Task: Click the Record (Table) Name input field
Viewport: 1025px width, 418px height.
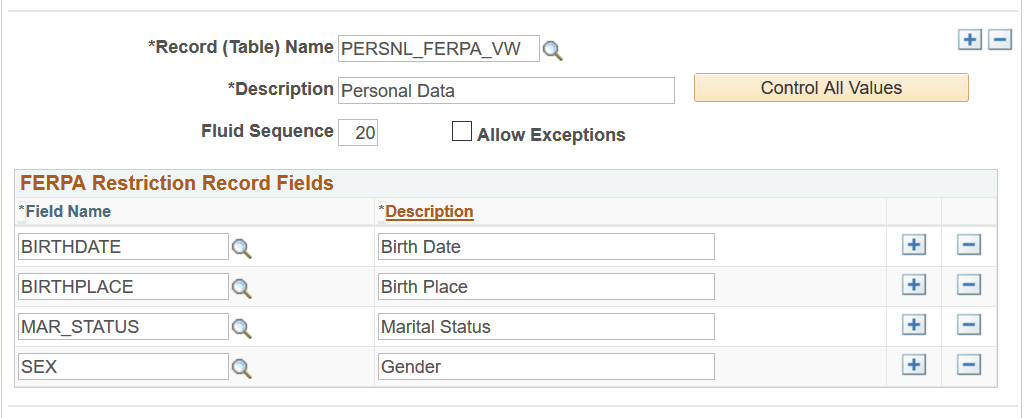Action: click(x=439, y=48)
